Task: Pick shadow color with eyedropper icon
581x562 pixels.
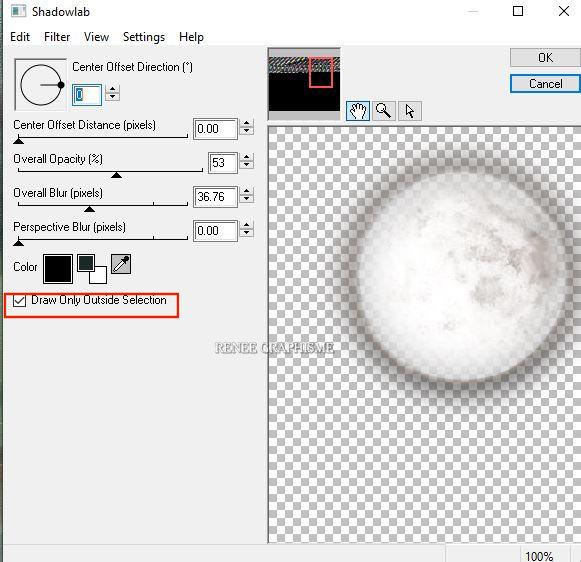Action: (x=121, y=264)
